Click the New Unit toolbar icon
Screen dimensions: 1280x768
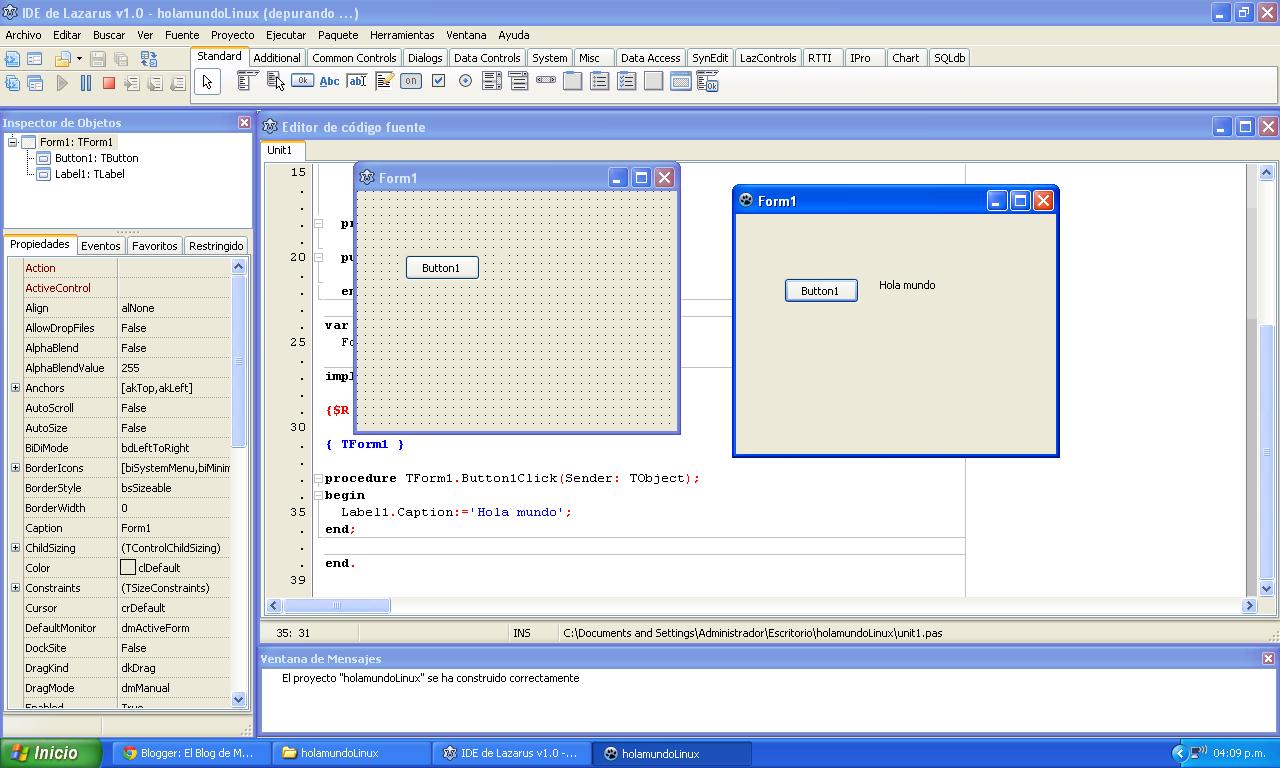13,60
